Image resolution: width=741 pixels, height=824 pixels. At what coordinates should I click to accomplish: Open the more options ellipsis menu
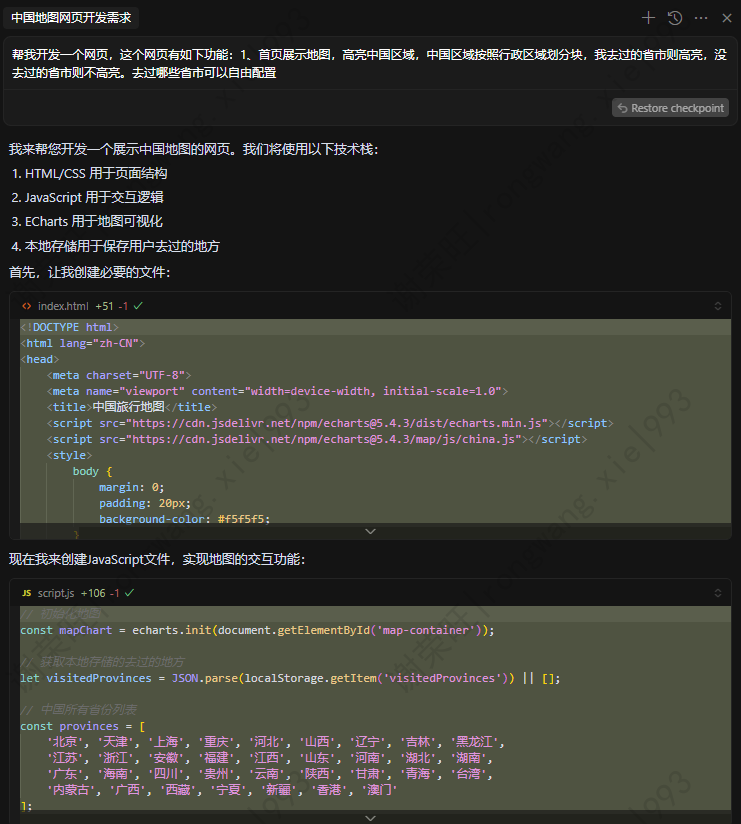click(701, 18)
